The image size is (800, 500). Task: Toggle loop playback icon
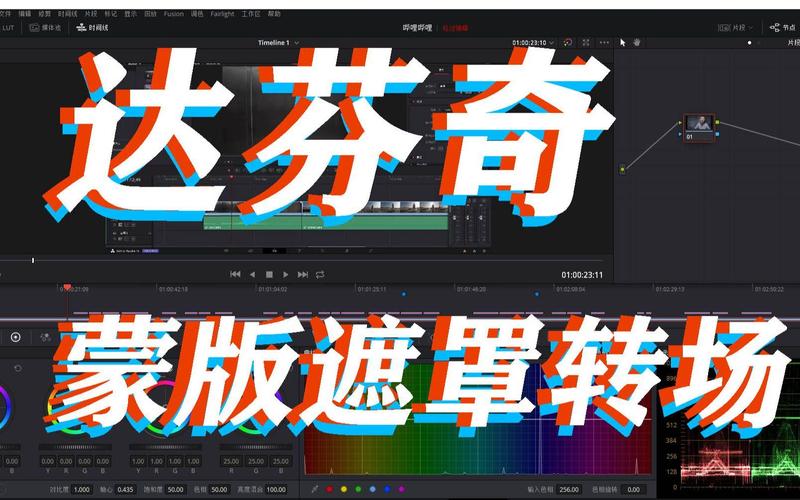click(320, 274)
